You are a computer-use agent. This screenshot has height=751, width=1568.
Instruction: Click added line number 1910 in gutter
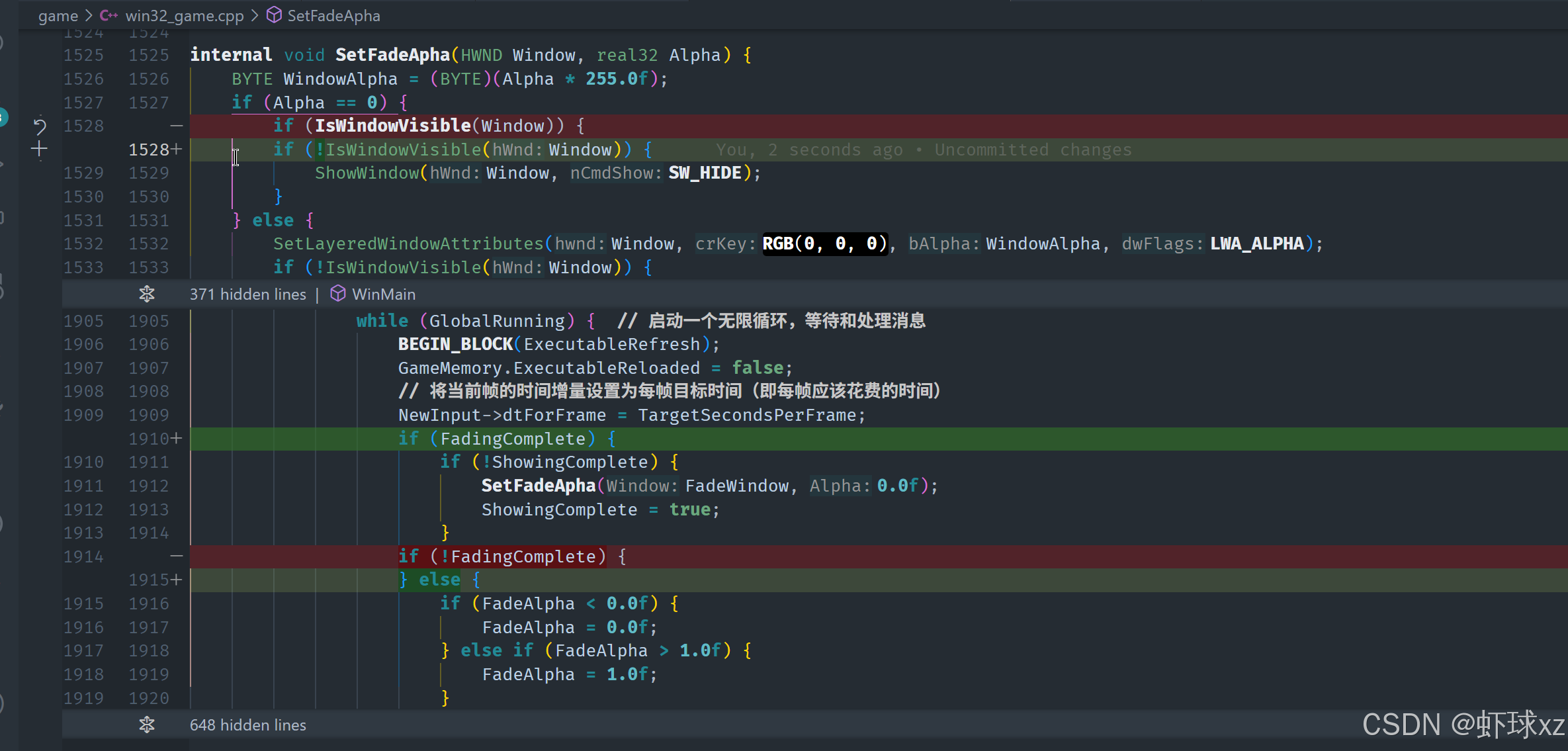coord(148,439)
